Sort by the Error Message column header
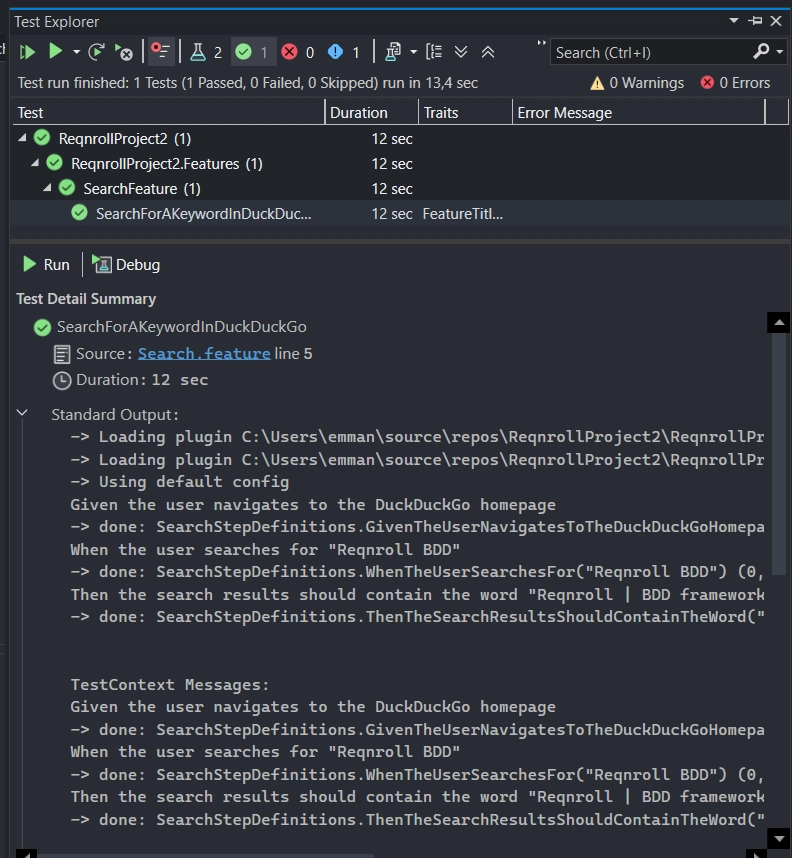Image resolution: width=792 pixels, height=858 pixels. (564, 113)
